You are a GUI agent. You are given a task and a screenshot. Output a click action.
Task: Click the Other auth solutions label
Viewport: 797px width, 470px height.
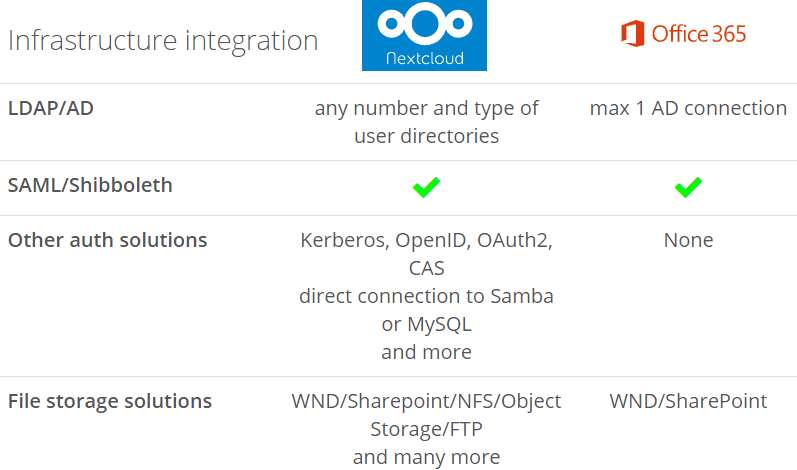[x=107, y=240]
